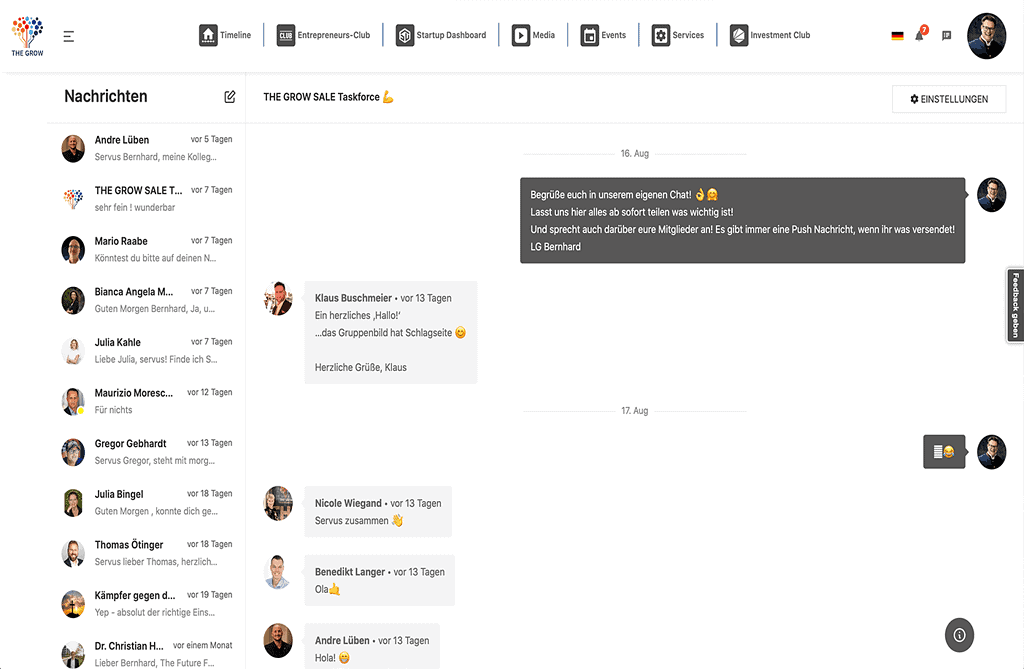Click Julia Kahle's avatar in list
1024x669 pixels.
coord(73,351)
